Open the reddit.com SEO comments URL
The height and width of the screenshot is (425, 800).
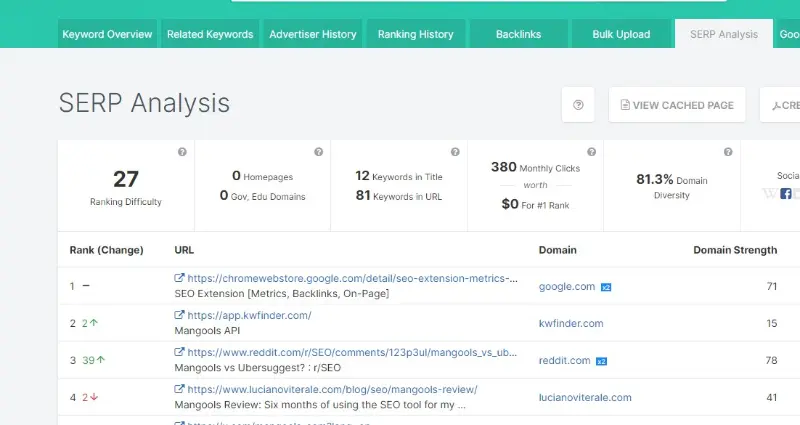point(352,352)
